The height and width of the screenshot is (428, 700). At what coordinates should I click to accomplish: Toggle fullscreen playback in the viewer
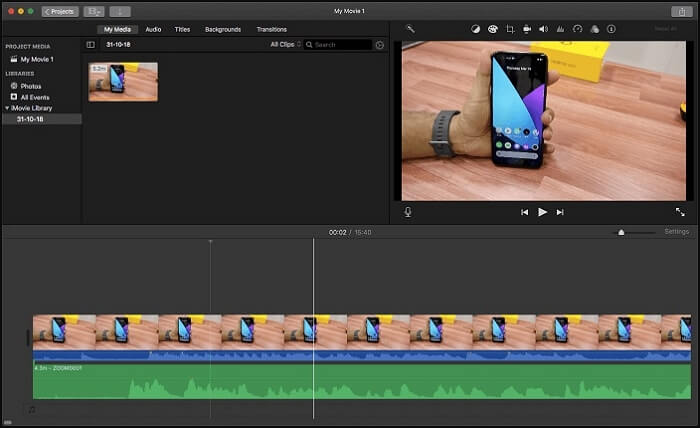pyautogui.click(x=680, y=212)
